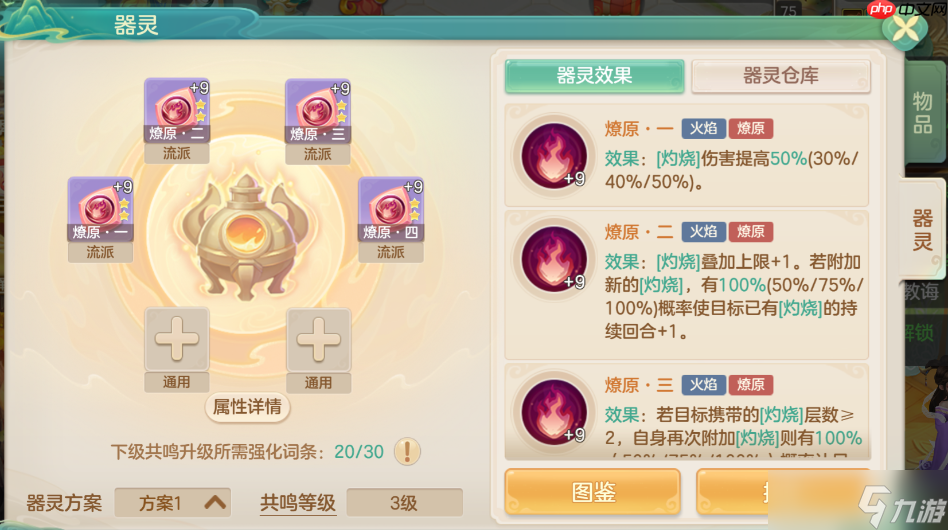
Task: Open 属性详情 attribute details
Action: tap(247, 407)
